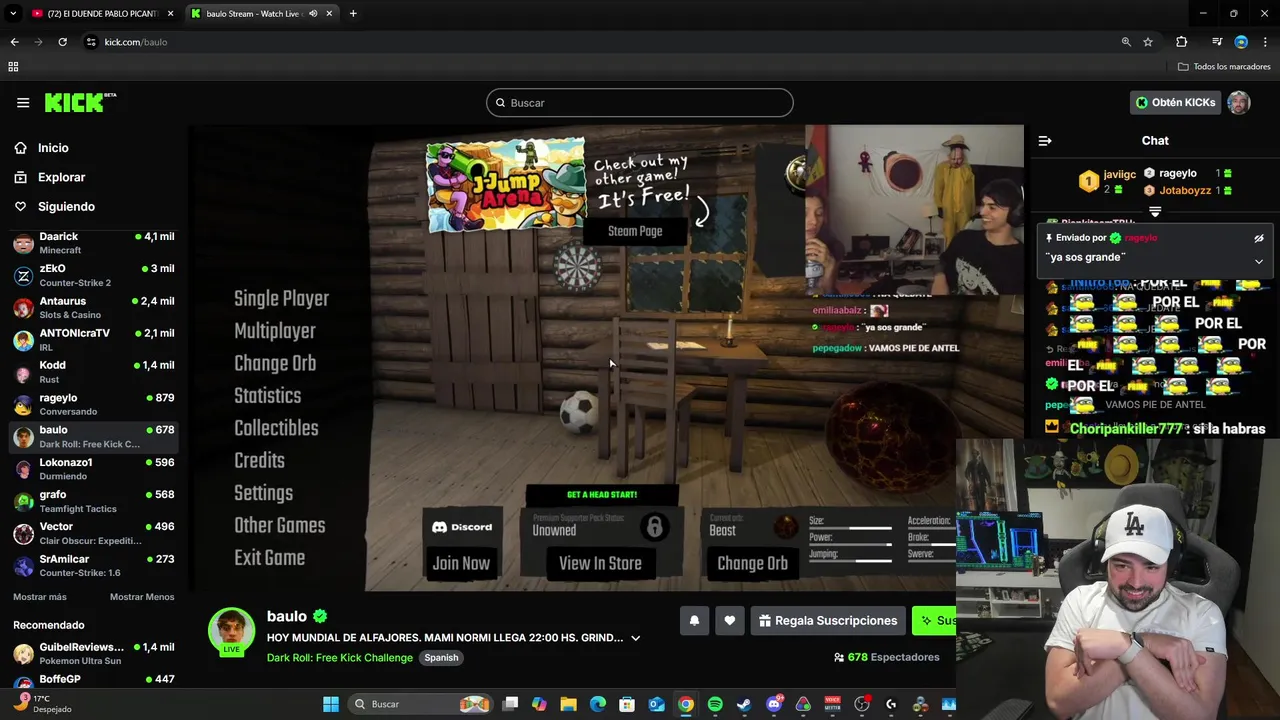The height and width of the screenshot is (720, 1280).
Task: Open Todos los marcadores folder
Action: click(x=1224, y=67)
